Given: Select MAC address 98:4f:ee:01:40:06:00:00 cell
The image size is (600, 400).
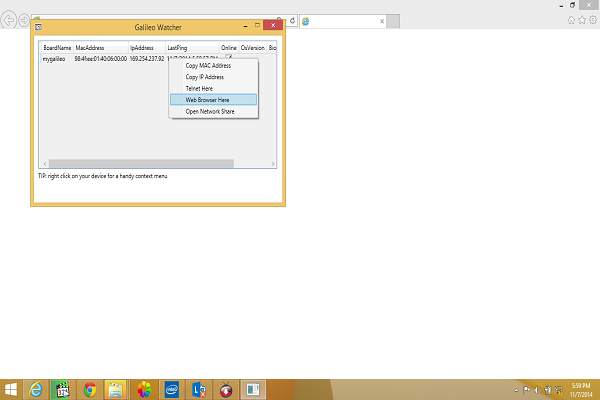Looking at the screenshot, I should (101, 59).
